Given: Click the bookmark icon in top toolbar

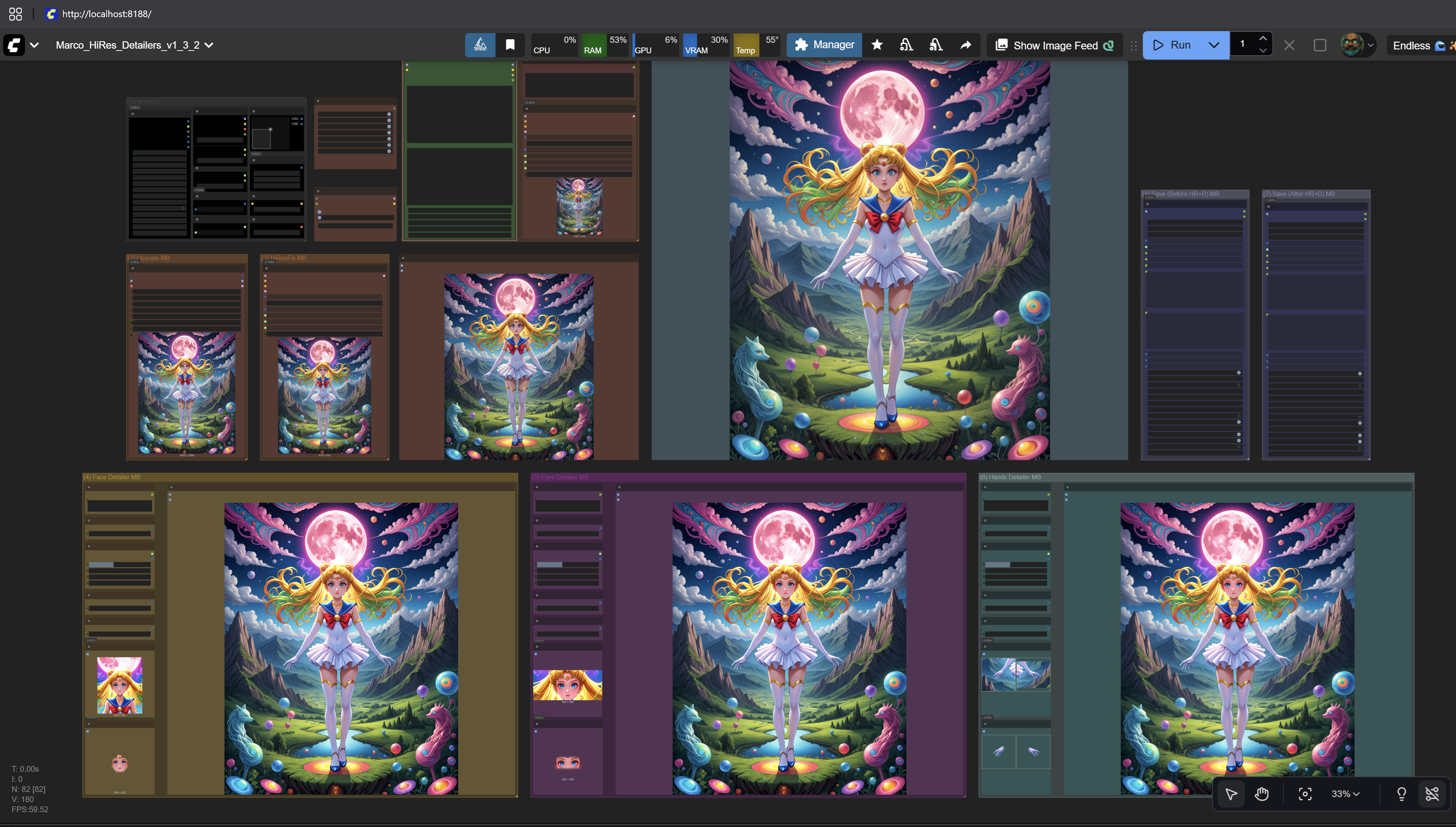Looking at the screenshot, I should (510, 45).
